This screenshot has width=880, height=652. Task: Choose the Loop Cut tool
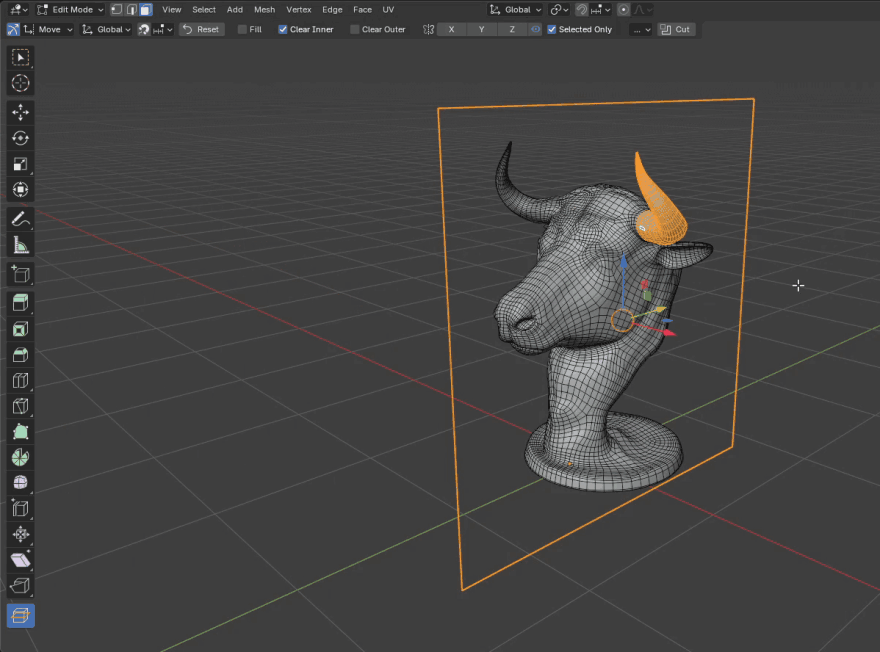point(20,380)
